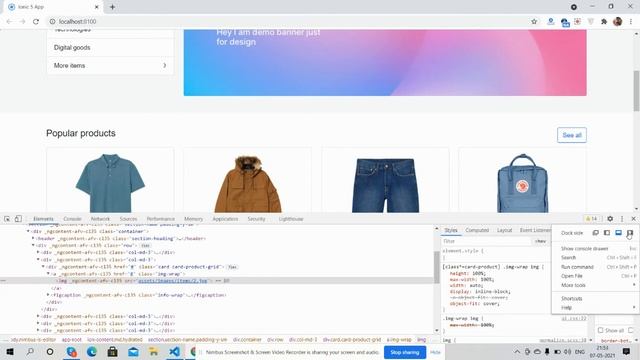Tick the Show all checkbox
The width and height of the screenshot is (640, 360).
(x=600, y=330)
